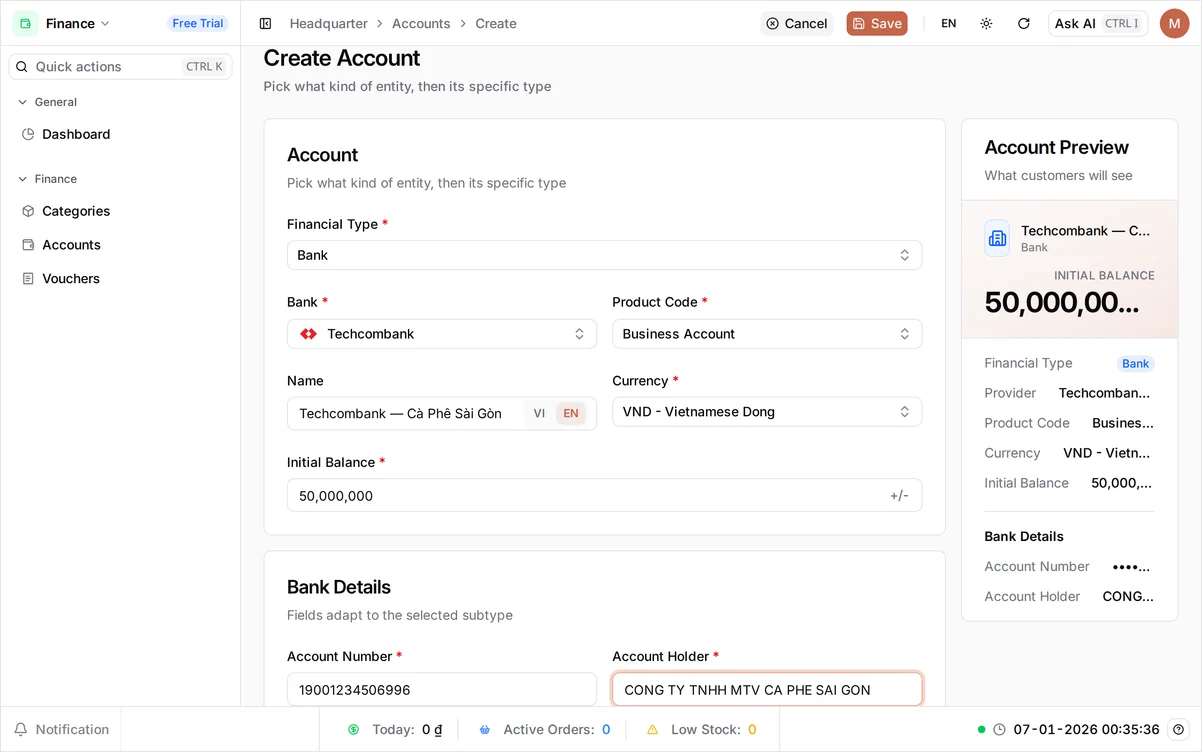
Task: Open Ask AI assistant
Action: [x=1098, y=23]
